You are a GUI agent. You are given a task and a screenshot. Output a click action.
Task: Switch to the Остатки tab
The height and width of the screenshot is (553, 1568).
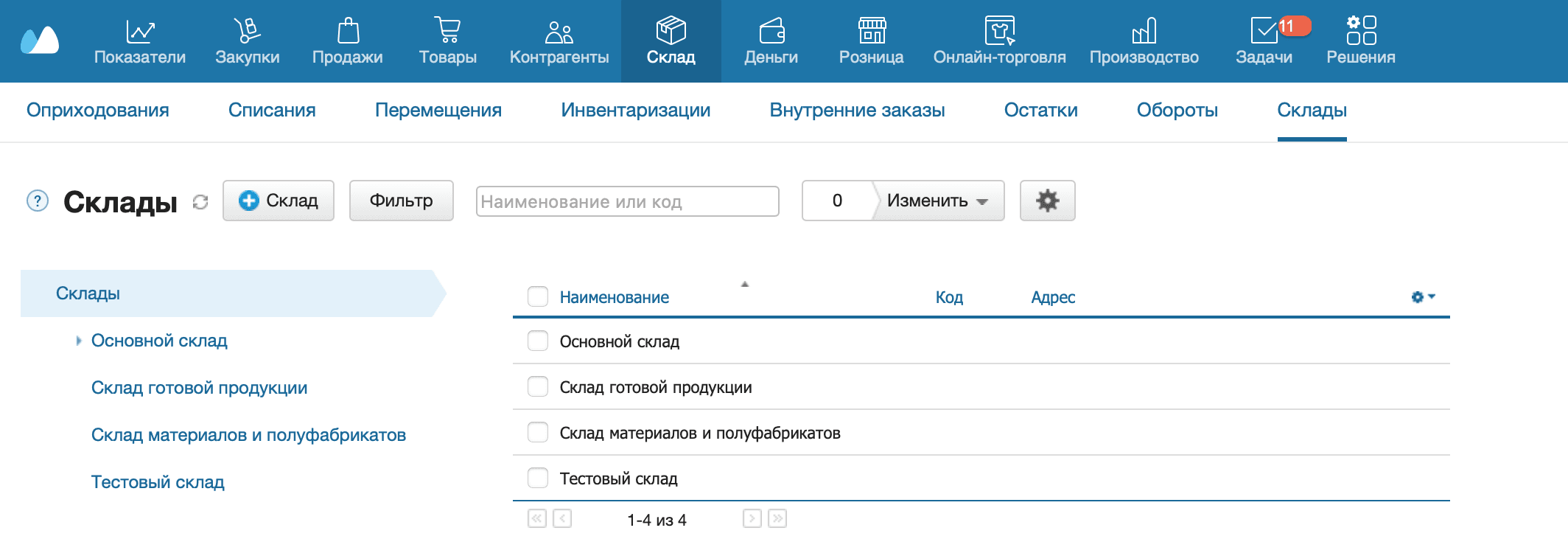(x=1041, y=111)
